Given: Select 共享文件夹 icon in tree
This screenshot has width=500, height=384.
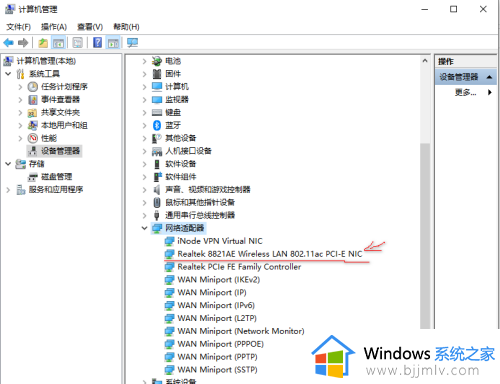Looking at the screenshot, I should (x=32, y=113).
